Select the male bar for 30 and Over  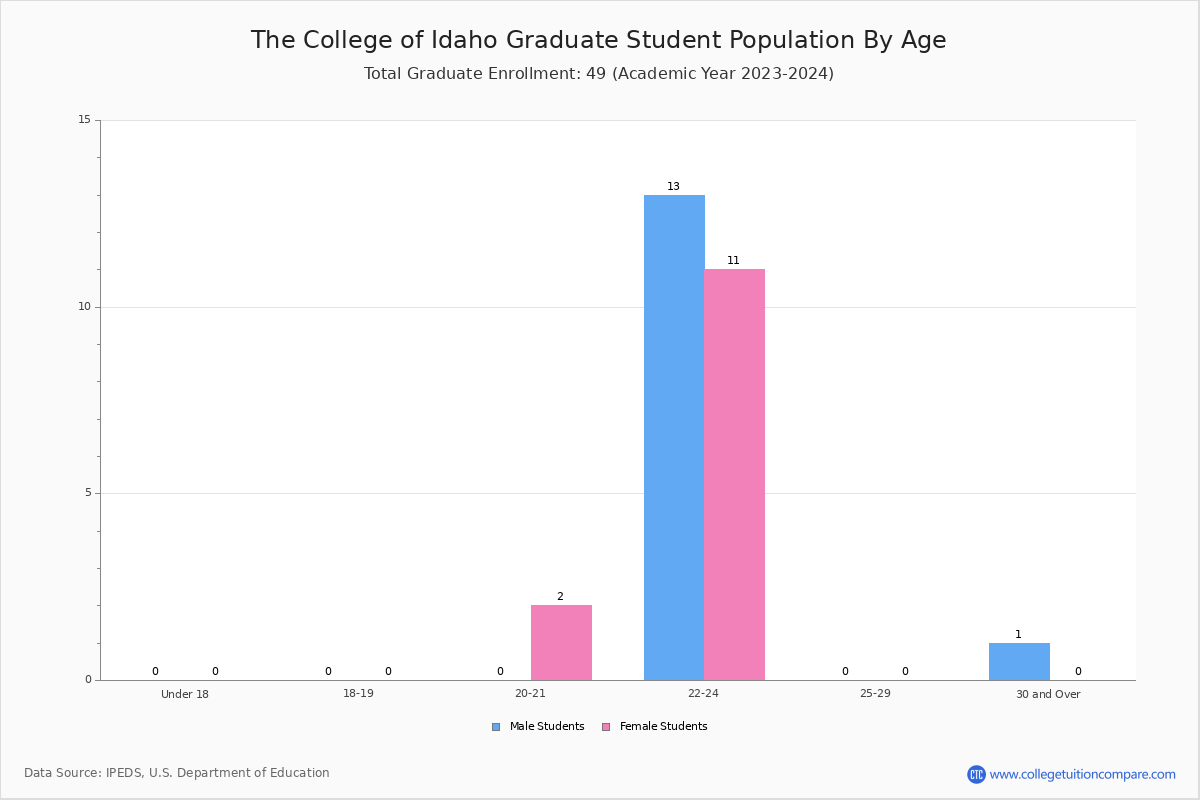(1019, 661)
